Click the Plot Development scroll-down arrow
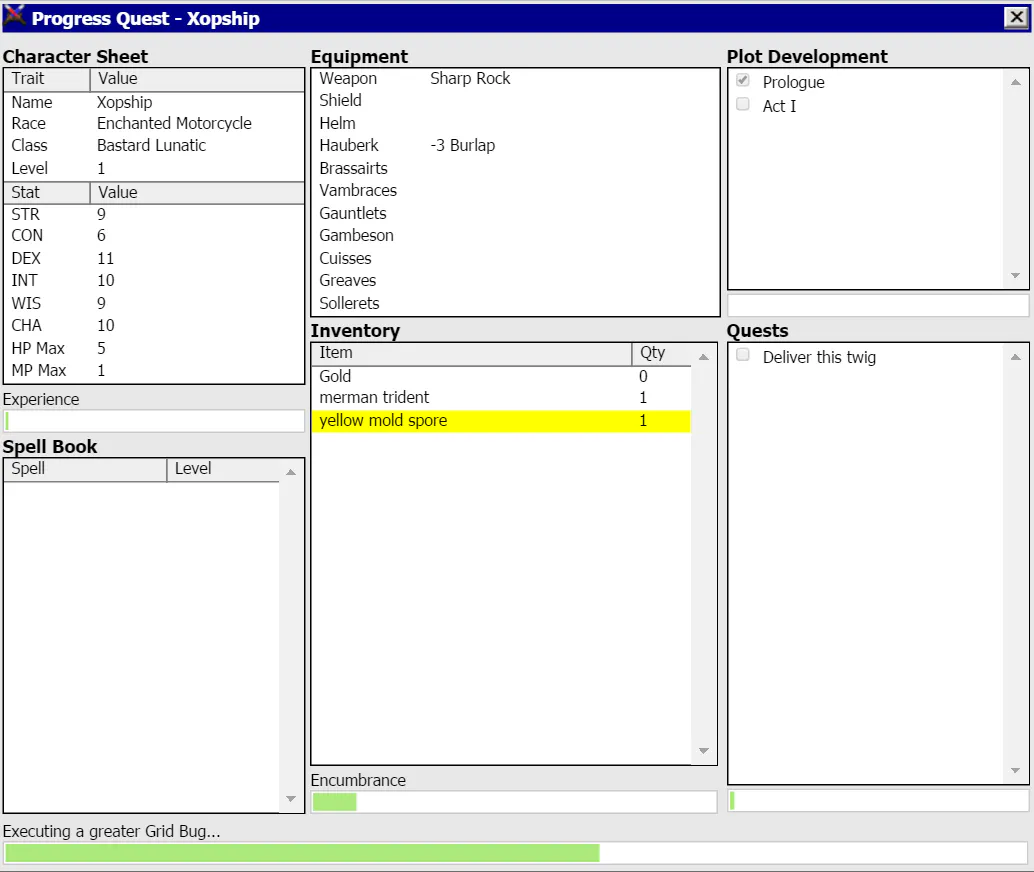Screen dimensions: 1034x872 point(1016,275)
